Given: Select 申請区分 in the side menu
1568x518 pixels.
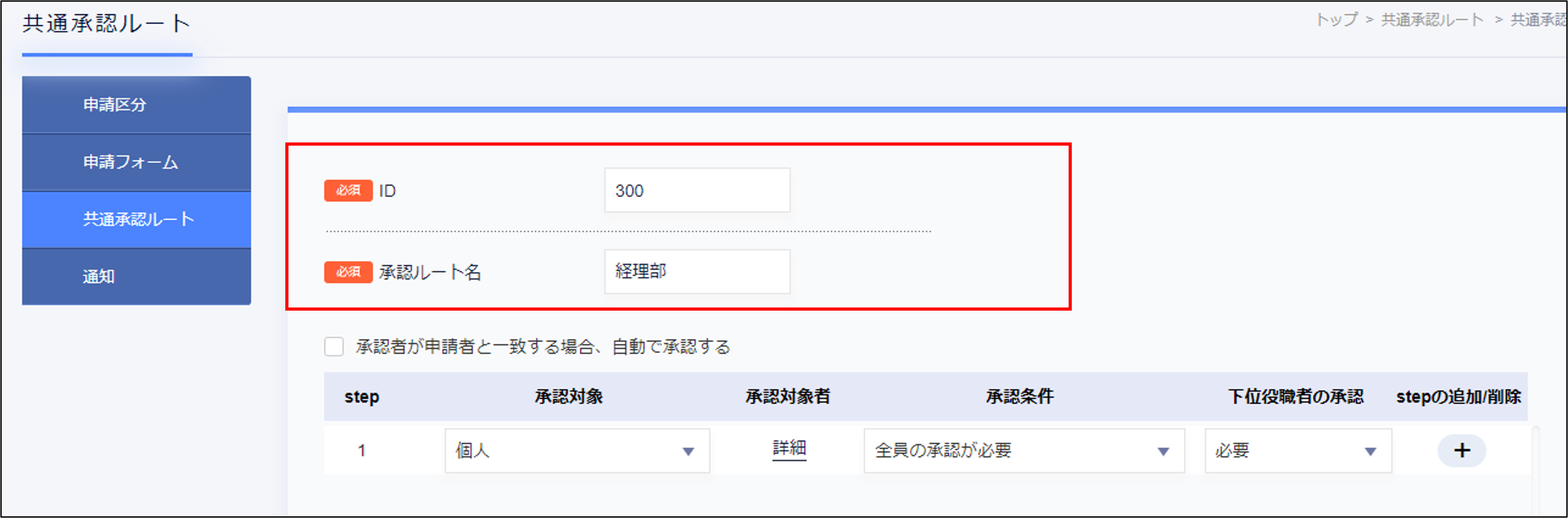Looking at the screenshot, I should tap(137, 105).
